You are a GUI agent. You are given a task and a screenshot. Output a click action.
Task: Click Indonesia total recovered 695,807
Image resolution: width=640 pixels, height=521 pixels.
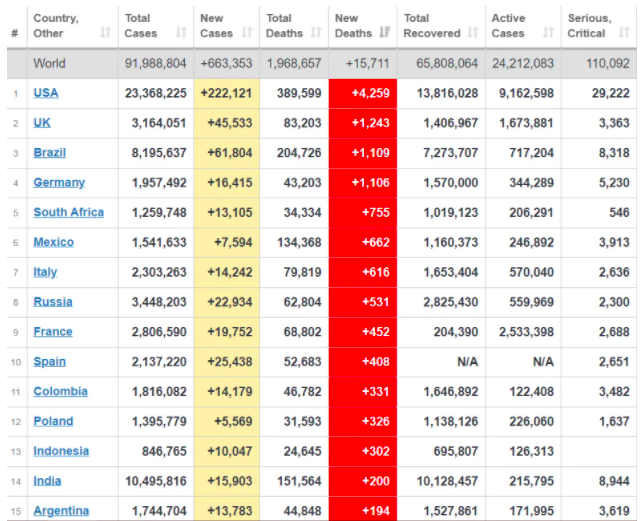[456, 451]
